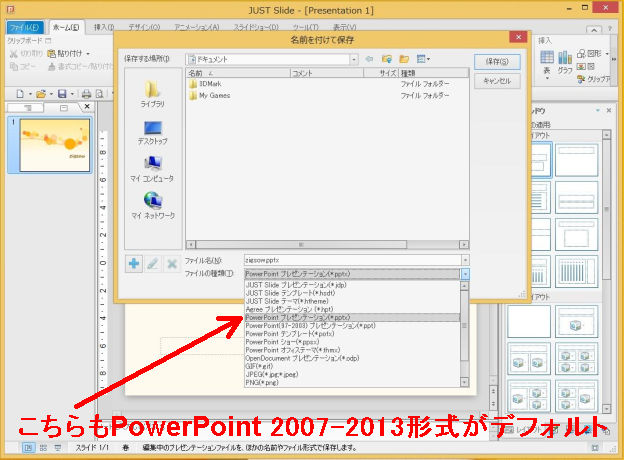Create a new folder in save dialog
Viewport: 624px width, 460px height.
click(404, 59)
